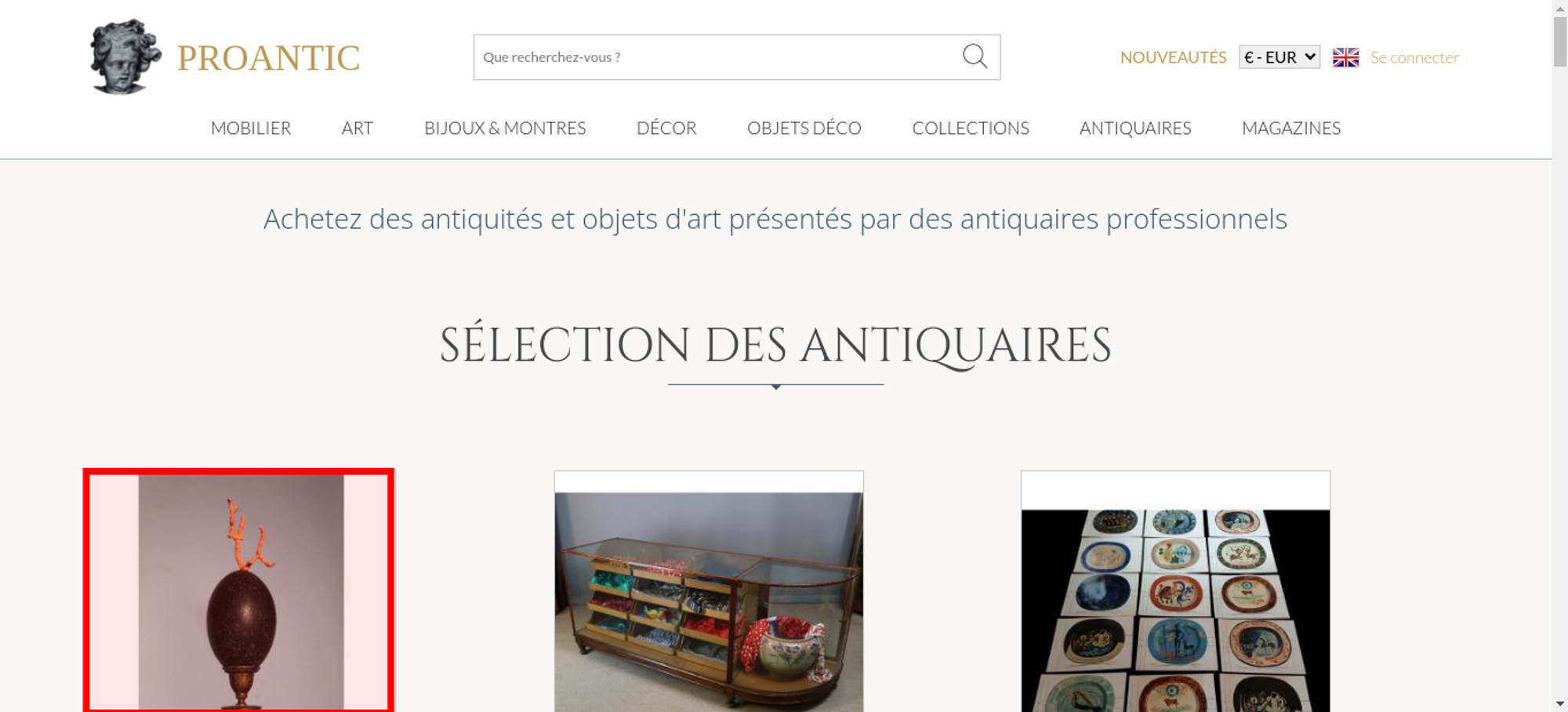
Task: Open the painted ceramic plates thumbnail
Action: pyautogui.click(x=1175, y=591)
